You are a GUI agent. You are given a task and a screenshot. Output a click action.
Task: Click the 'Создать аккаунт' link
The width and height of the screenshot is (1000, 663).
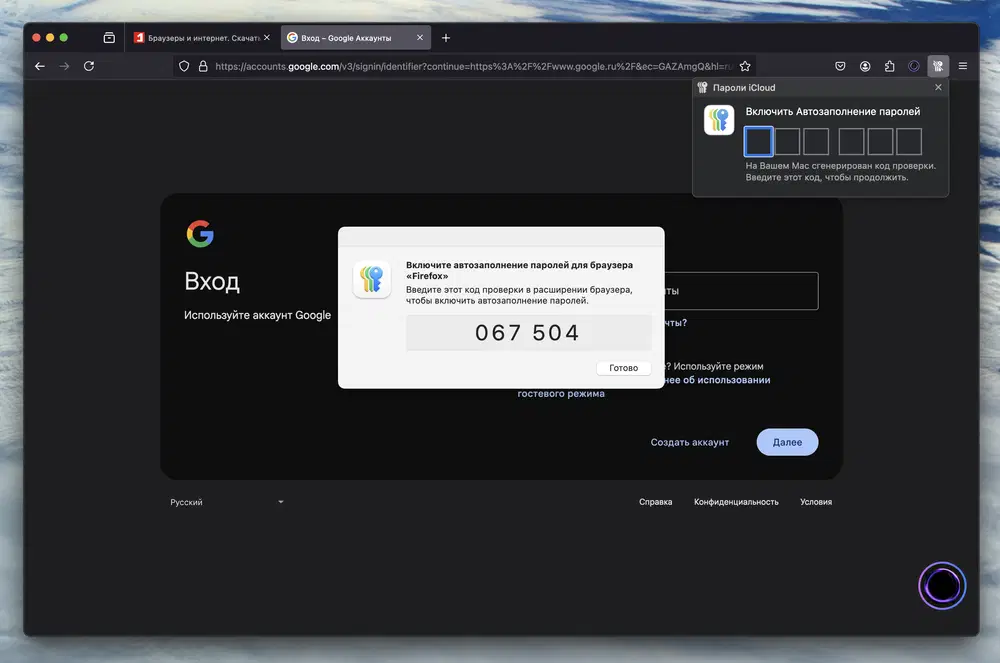[x=689, y=442]
